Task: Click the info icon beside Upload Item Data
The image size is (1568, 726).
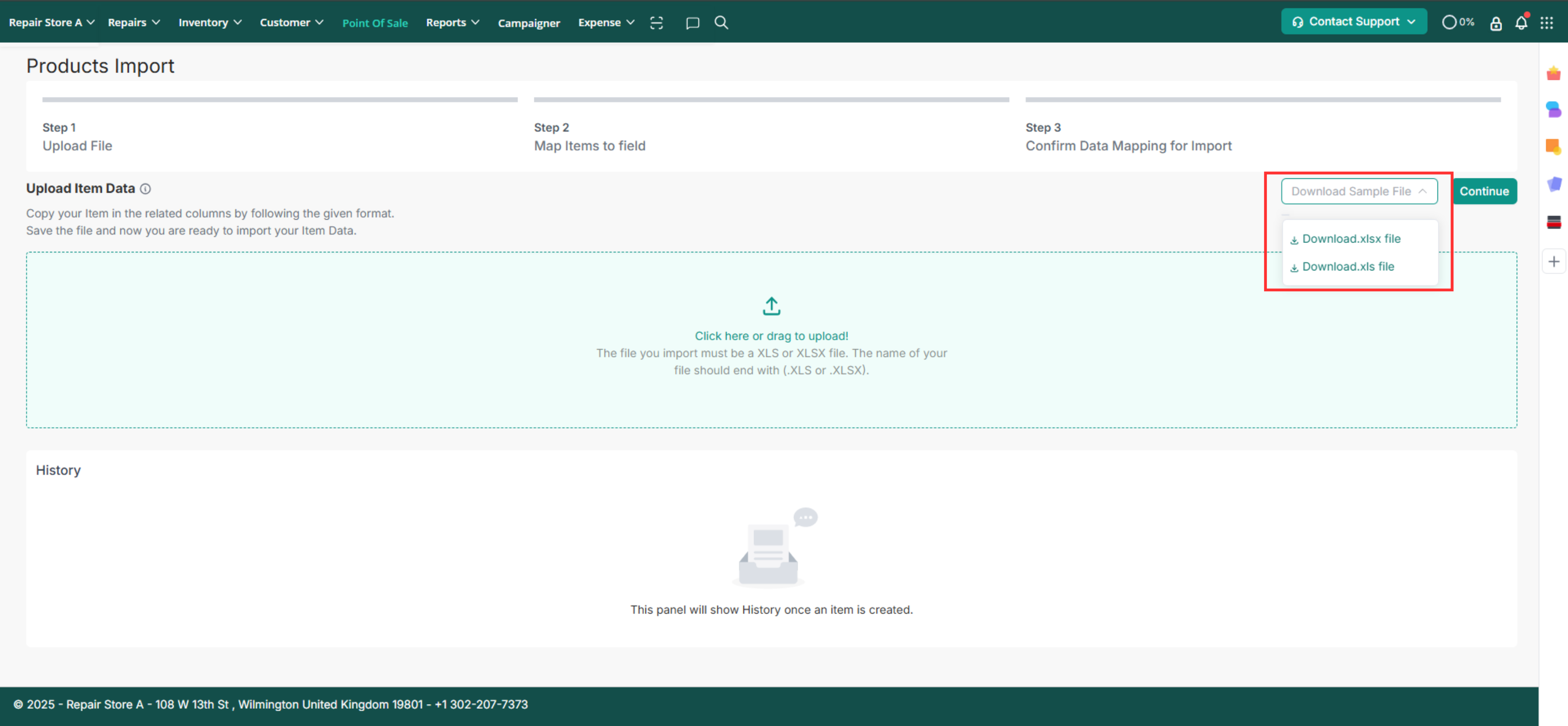Action: 145,189
